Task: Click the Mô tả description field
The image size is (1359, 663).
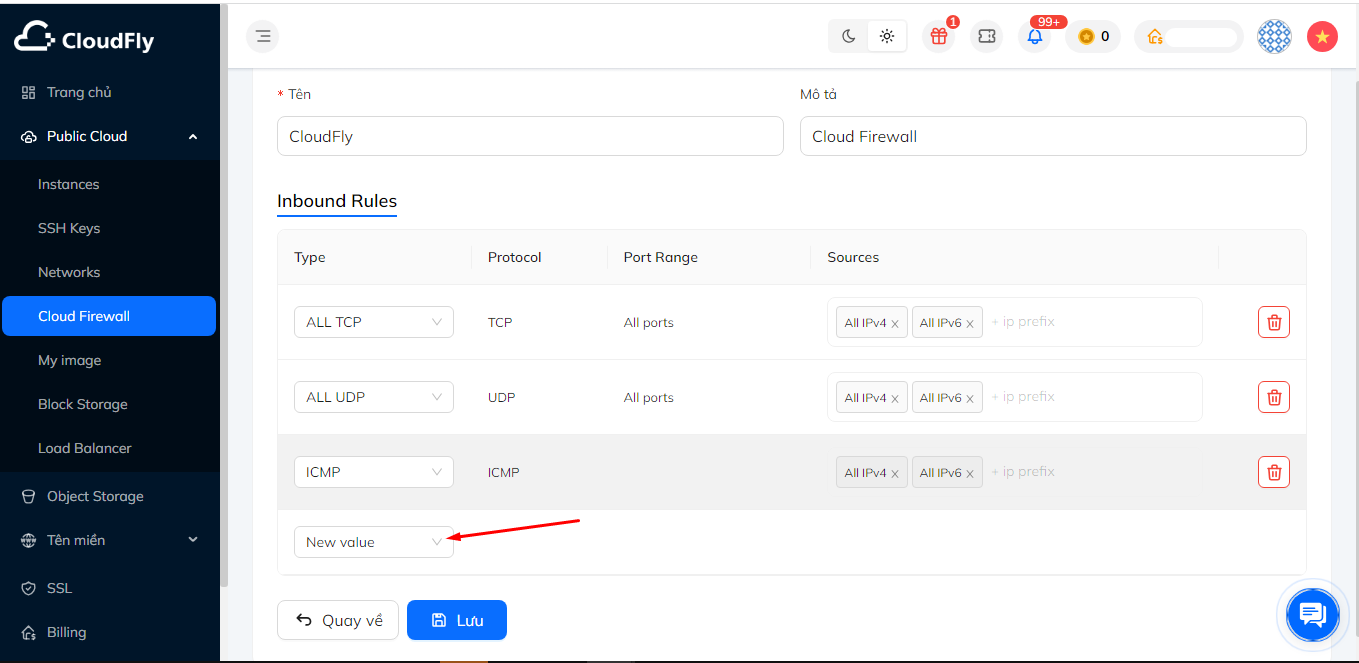Action: [x=1053, y=136]
